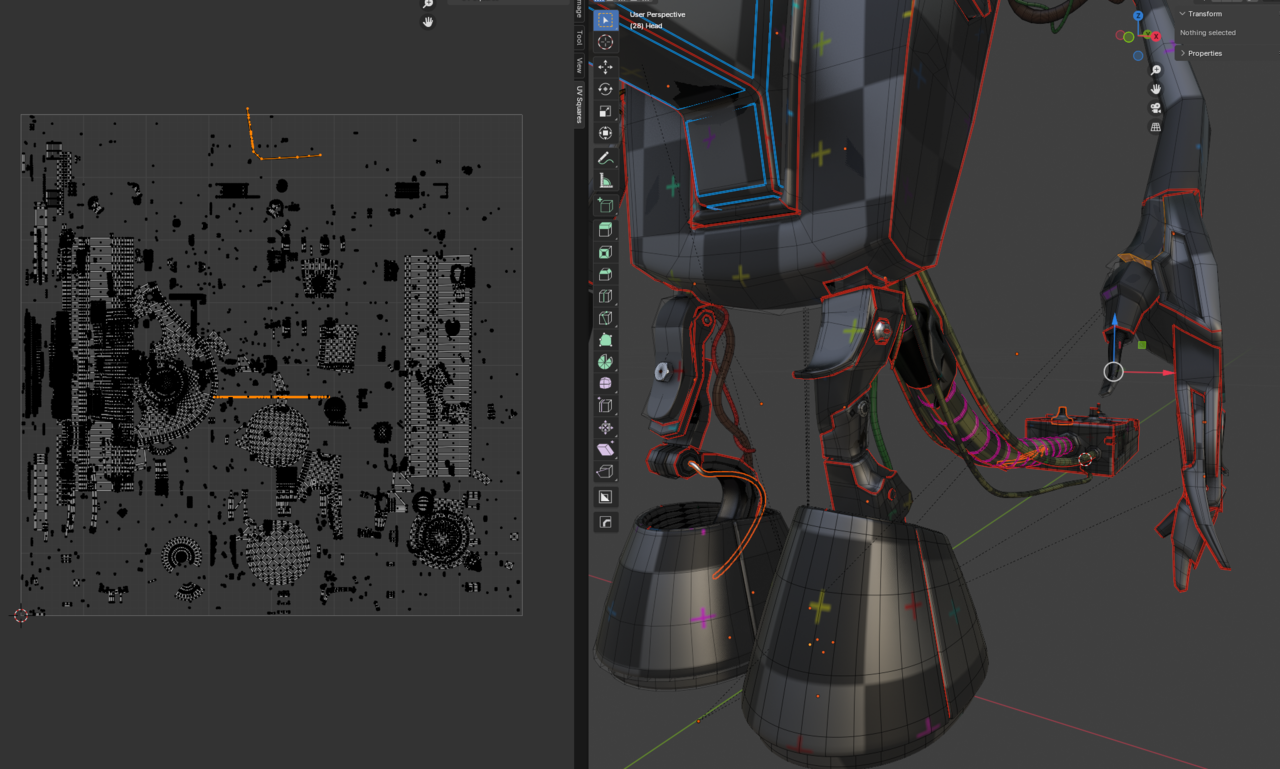
Task: Activate the 3D Cursor tool
Action: point(605,42)
